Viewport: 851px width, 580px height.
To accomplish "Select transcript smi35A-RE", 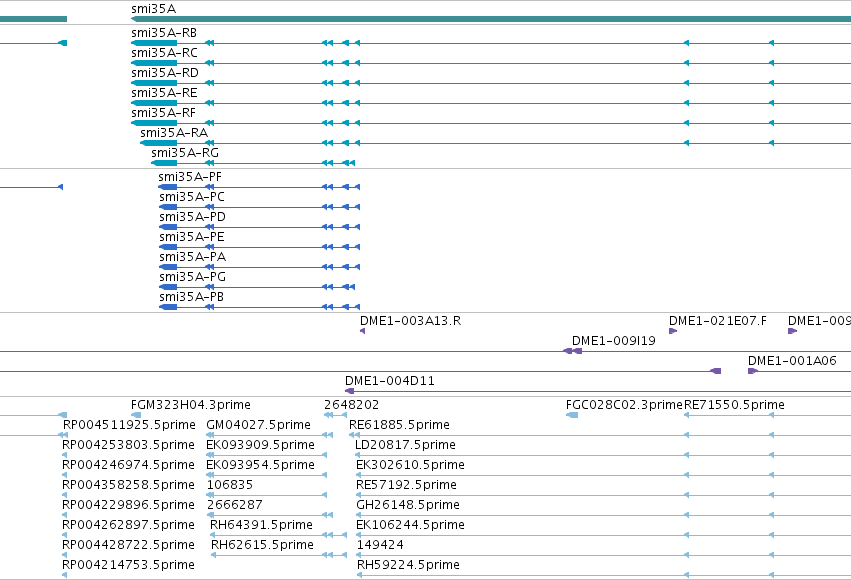I will click(x=164, y=93).
